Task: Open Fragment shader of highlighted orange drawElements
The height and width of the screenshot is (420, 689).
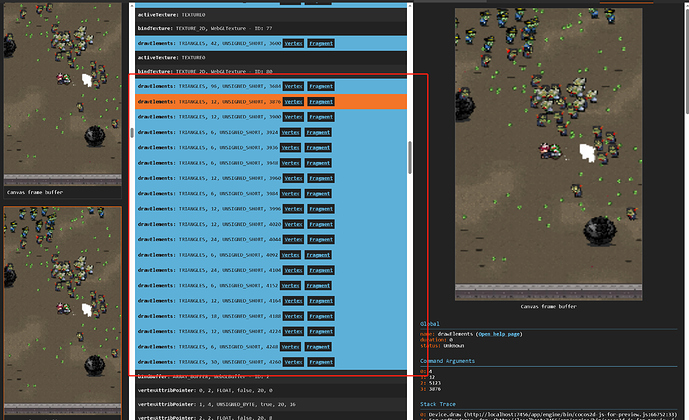Action: (321, 102)
